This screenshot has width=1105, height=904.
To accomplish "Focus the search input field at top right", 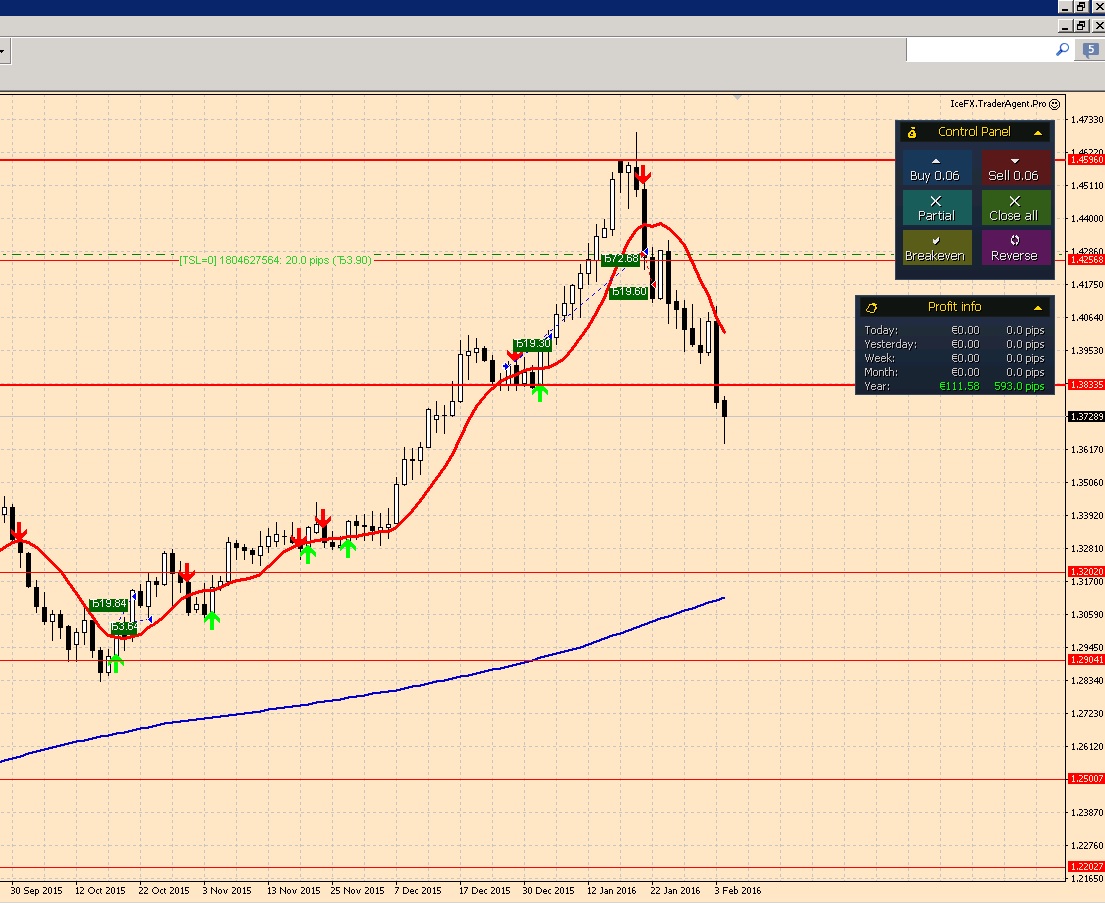I will (980, 50).
